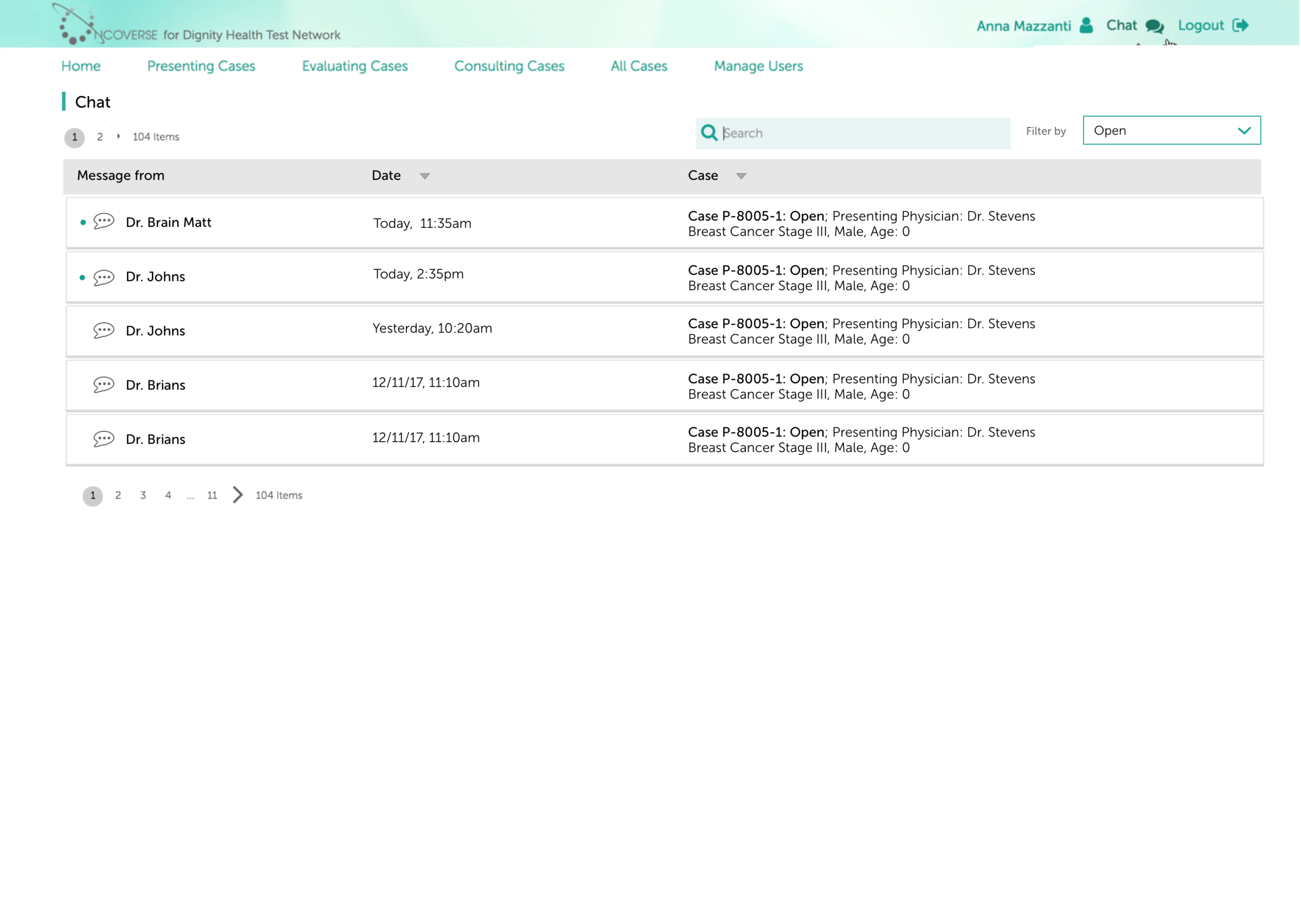Open chat bubble for Dr. Johns yesterday
Screen dimensions: 1301x924
[x=104, y=330]
